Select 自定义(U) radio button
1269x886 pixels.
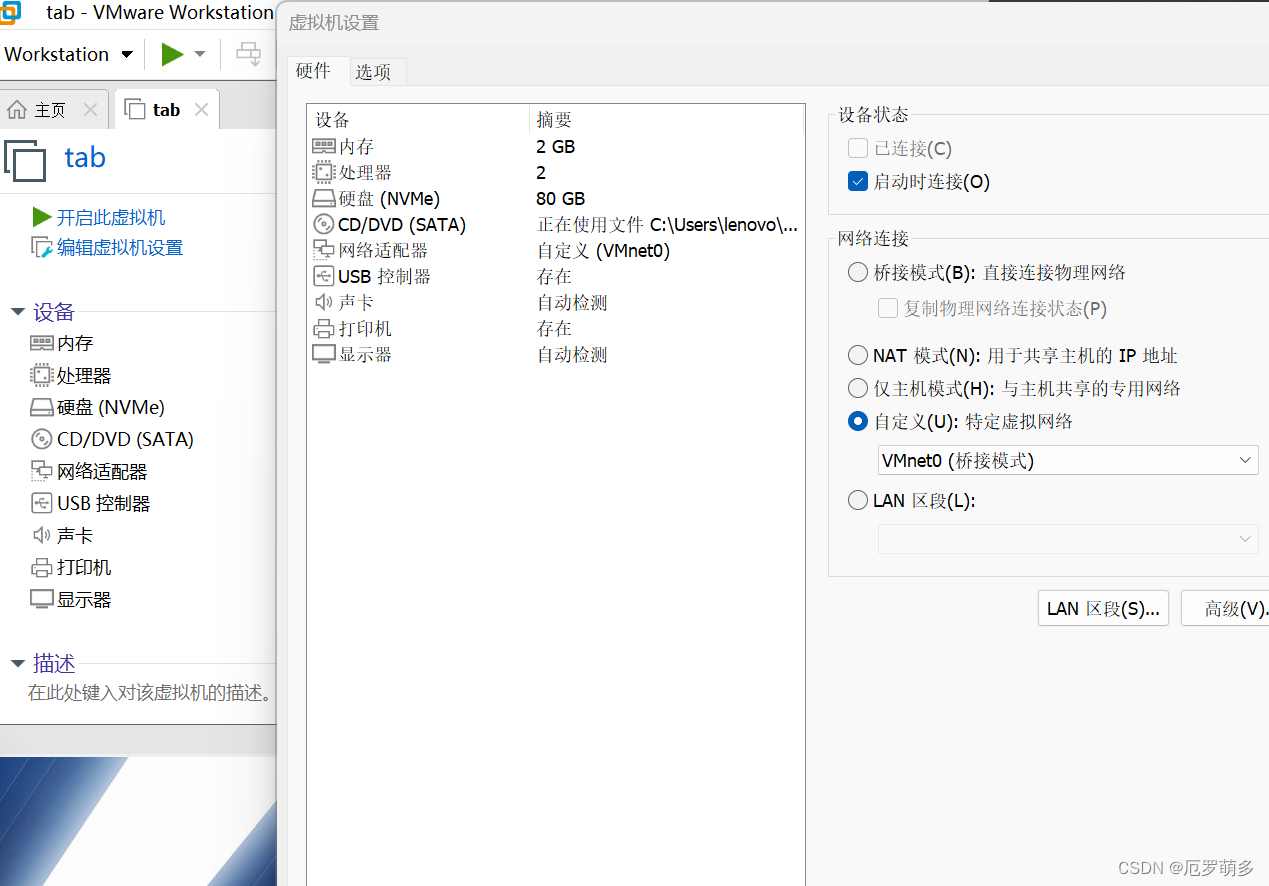[x=857, y=421]
